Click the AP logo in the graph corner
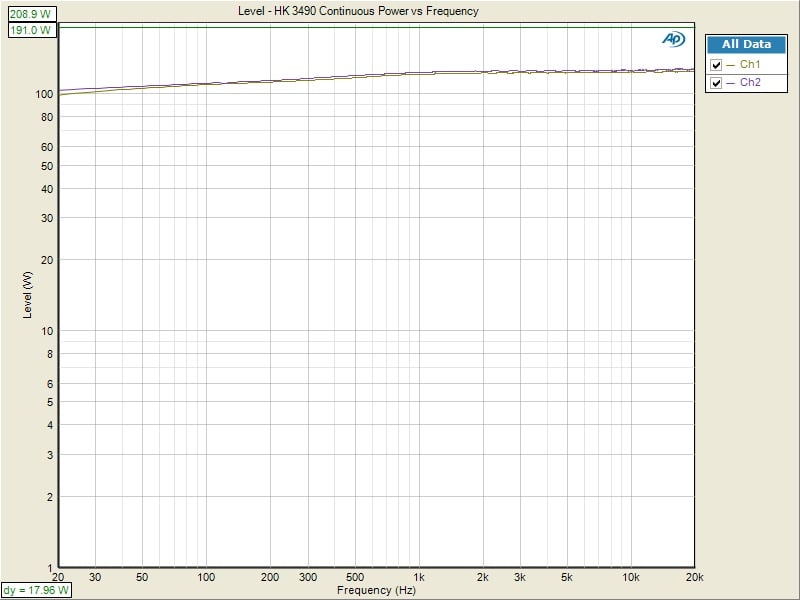800x600 pixels. point(673,39)
